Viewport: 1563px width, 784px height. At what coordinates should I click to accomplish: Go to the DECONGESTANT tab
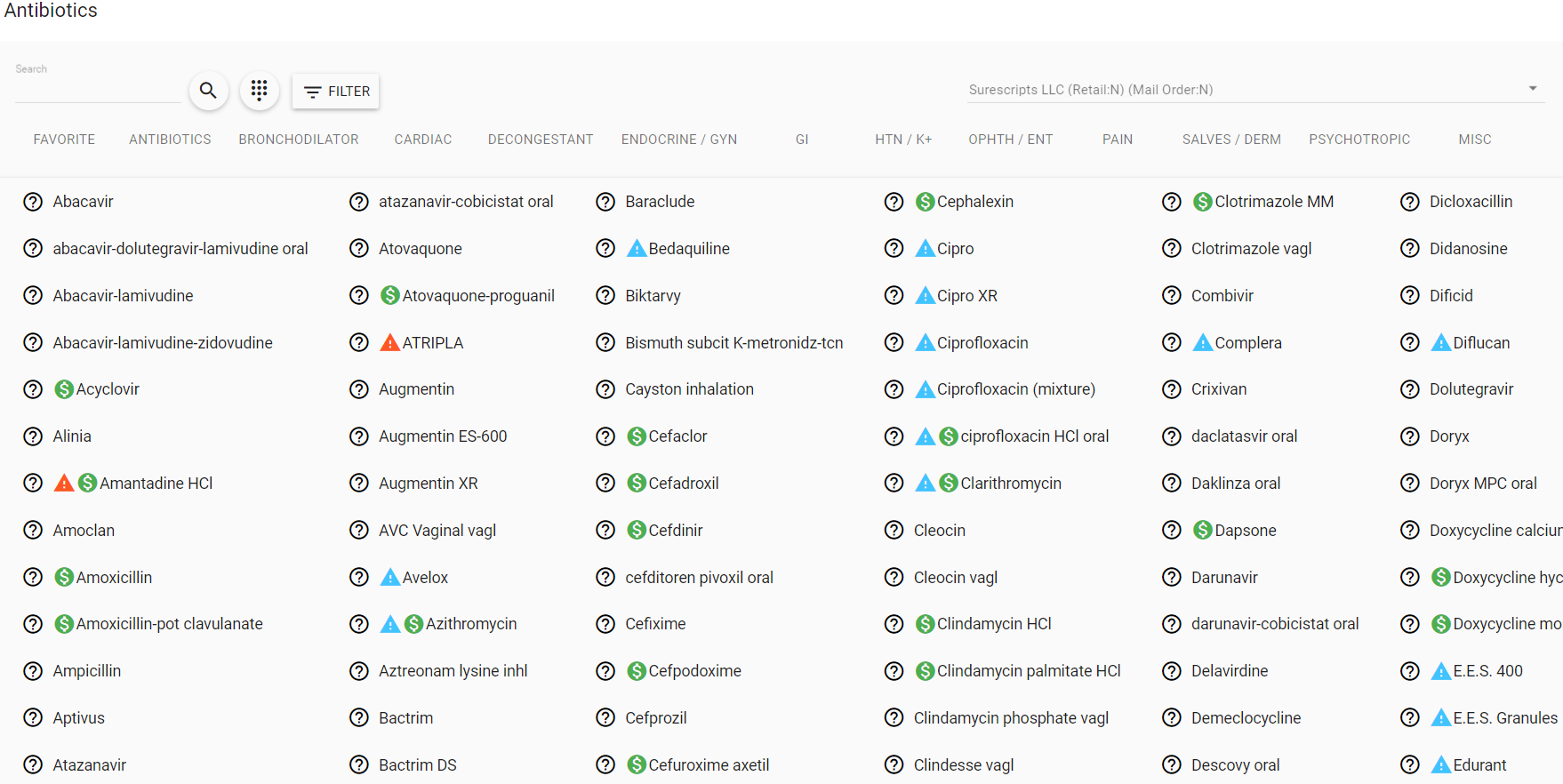pos(541,140)
